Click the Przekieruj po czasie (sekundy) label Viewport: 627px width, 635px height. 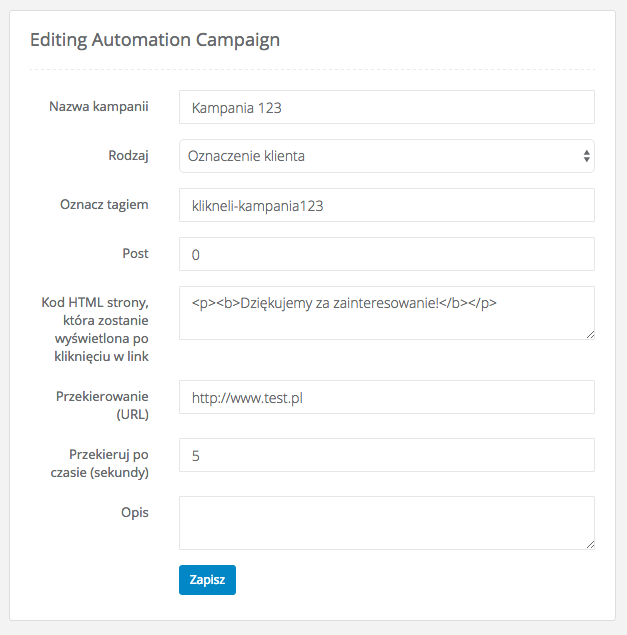point(100,463)
